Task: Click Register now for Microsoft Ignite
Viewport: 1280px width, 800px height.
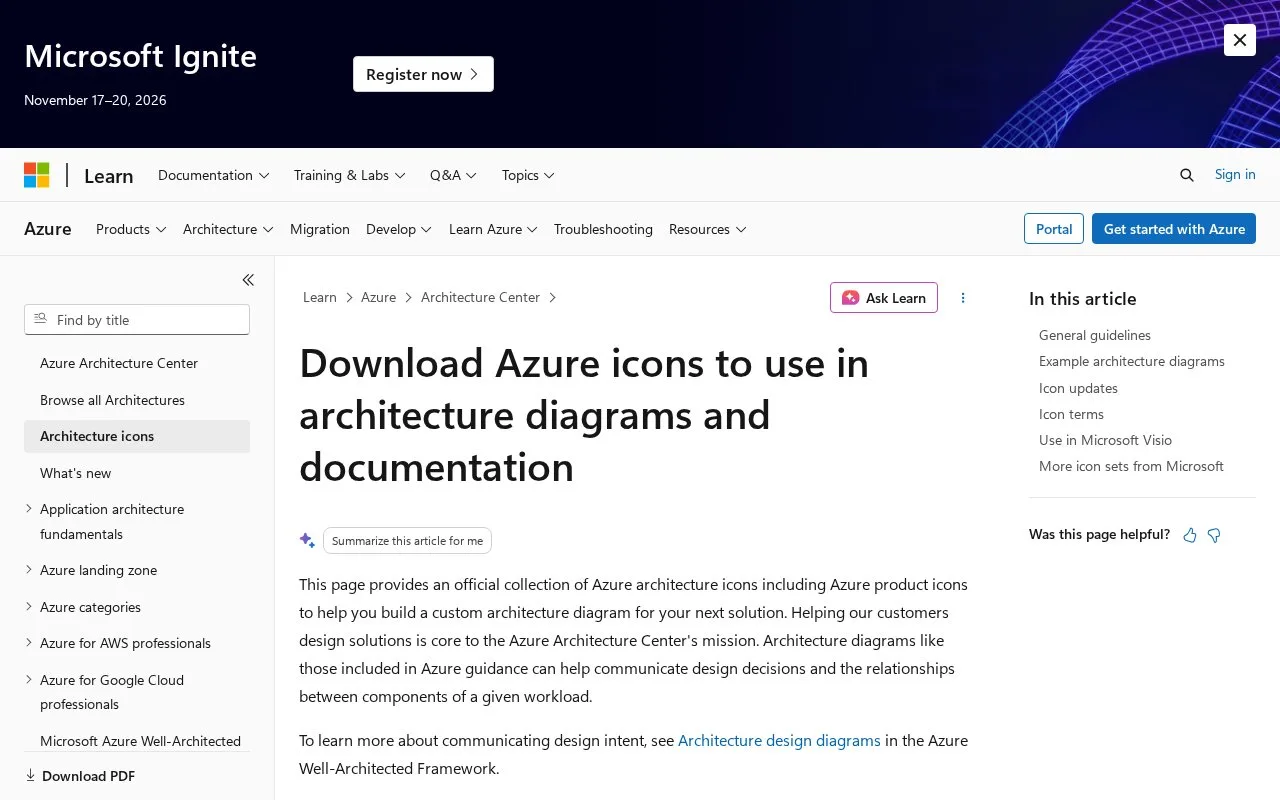Action: tap(423, 74)
